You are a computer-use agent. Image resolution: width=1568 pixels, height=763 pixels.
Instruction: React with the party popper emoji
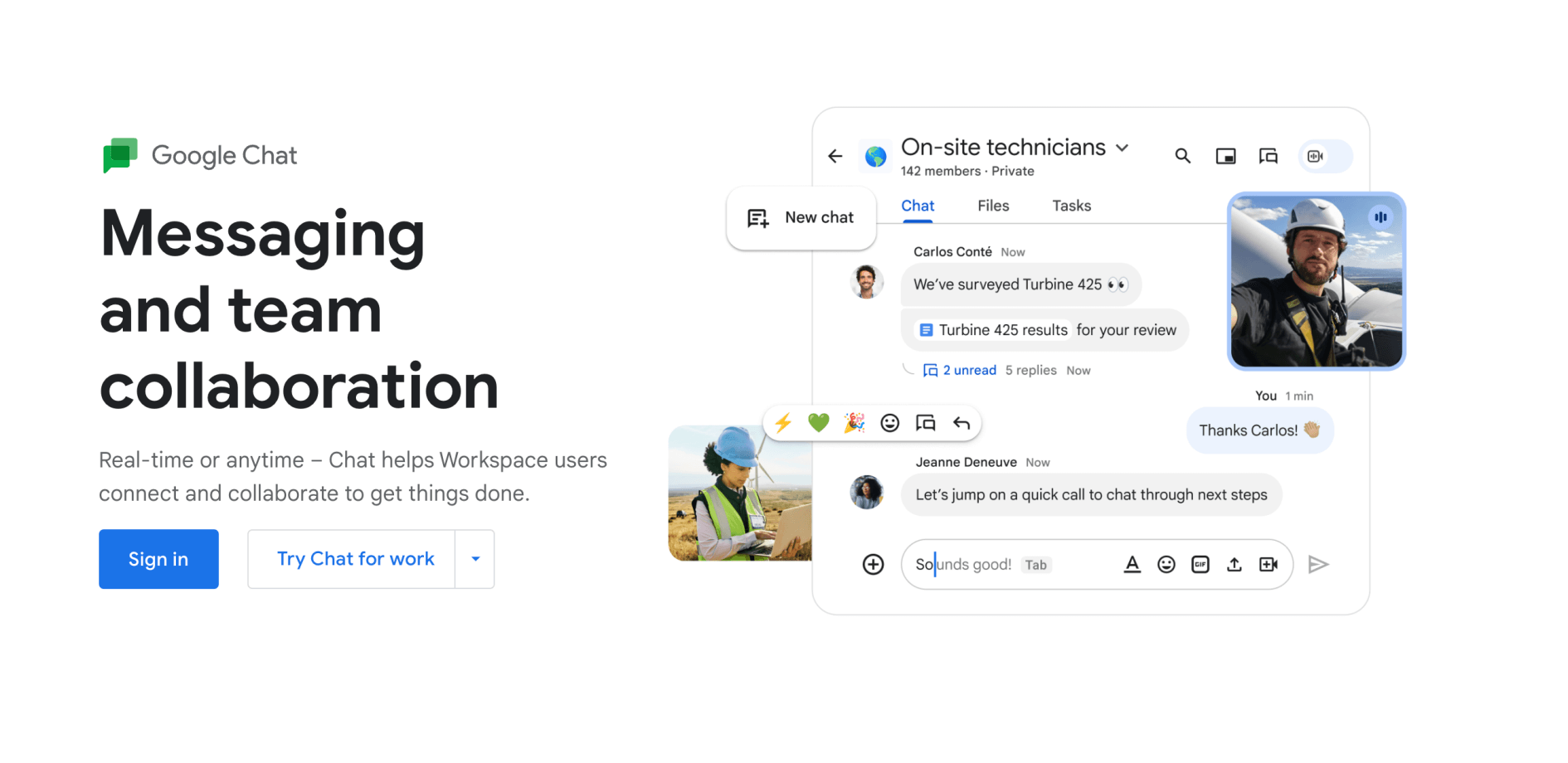tap(855, 423)
